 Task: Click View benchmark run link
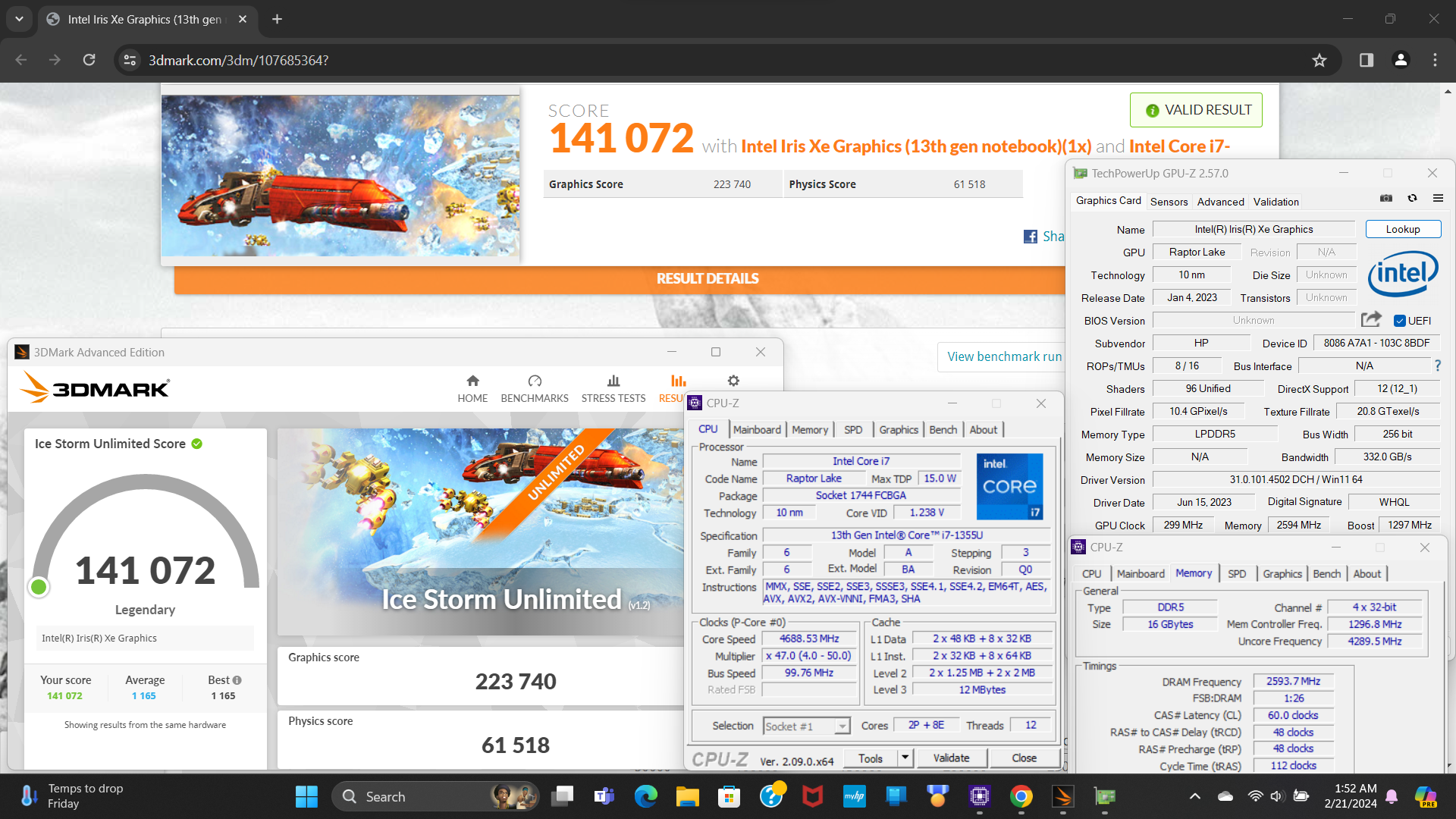[x=1004, y=356]
